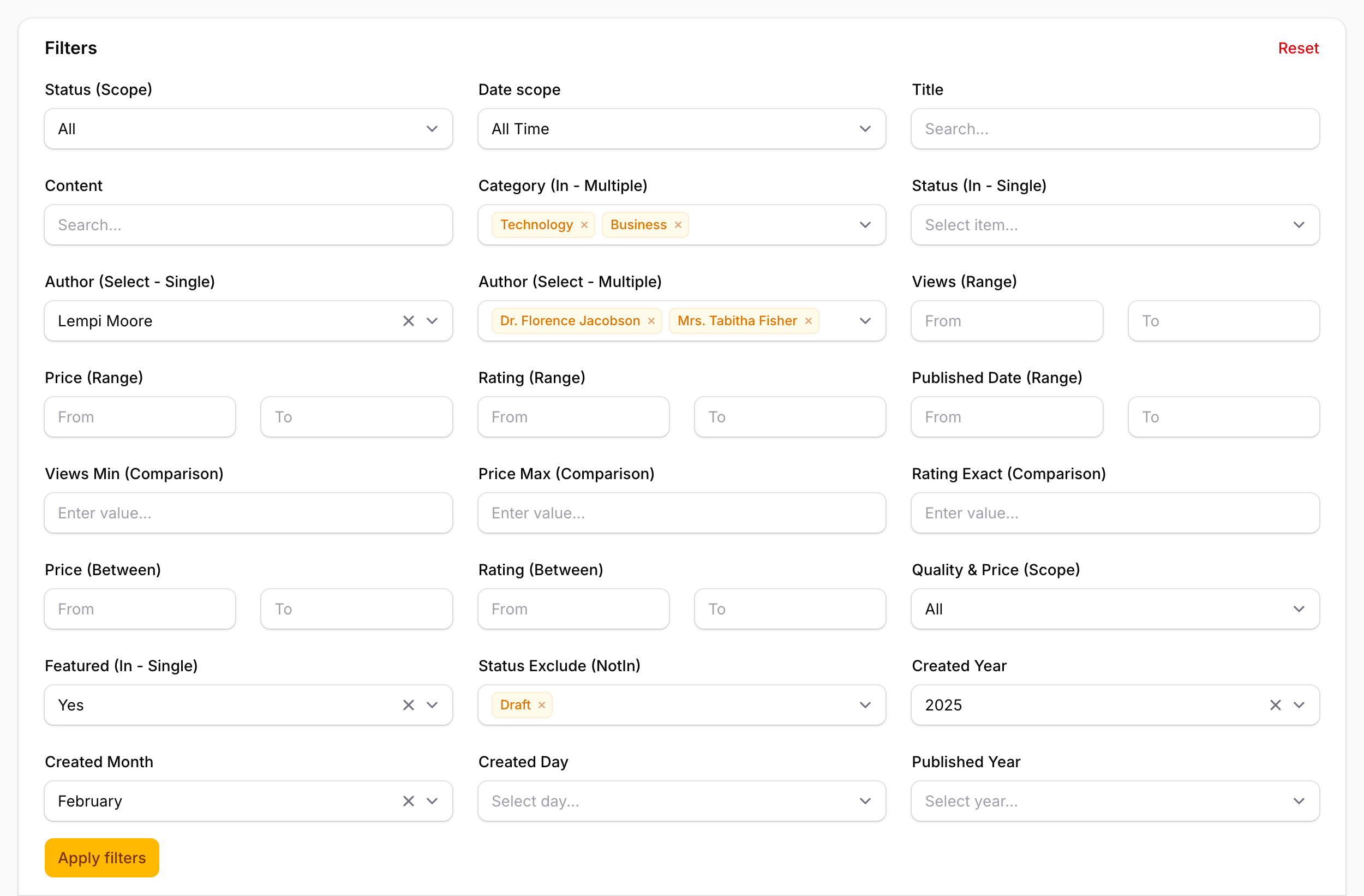This screenshot has width=1364, height=896.
Task: Click the Views Range From field
Action: (x=1007, y=321)
